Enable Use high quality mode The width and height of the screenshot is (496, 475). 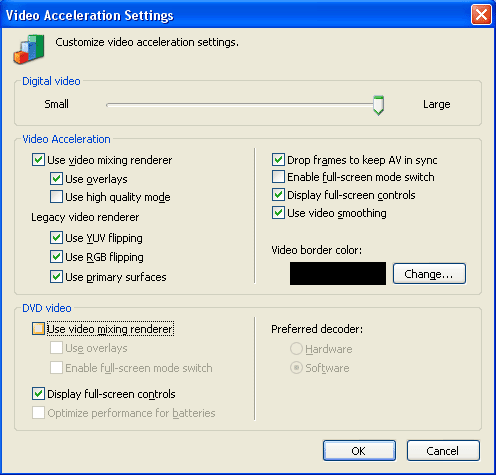tap(56, 197)
